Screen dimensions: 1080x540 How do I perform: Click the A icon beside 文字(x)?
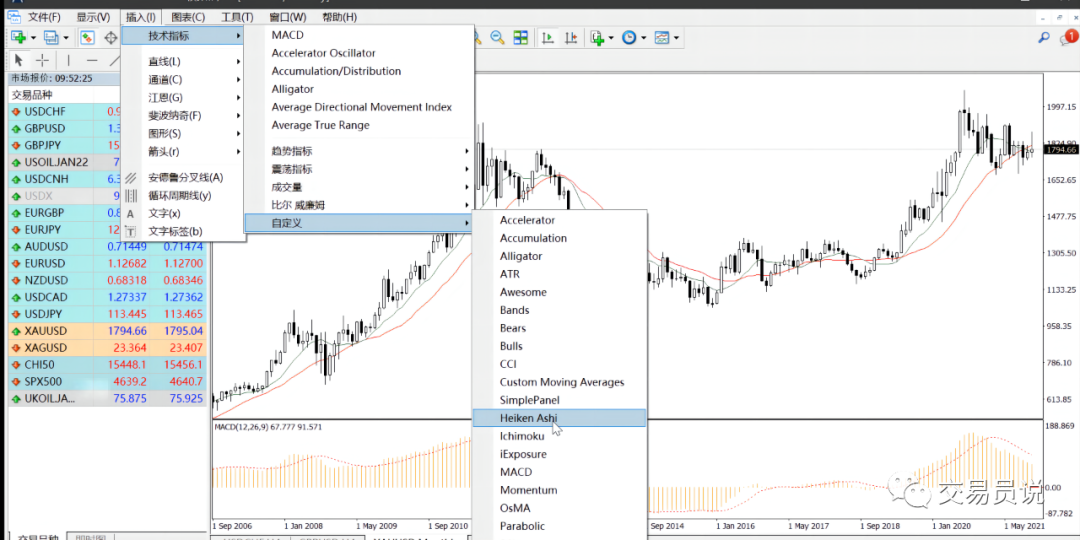(131, 214)
